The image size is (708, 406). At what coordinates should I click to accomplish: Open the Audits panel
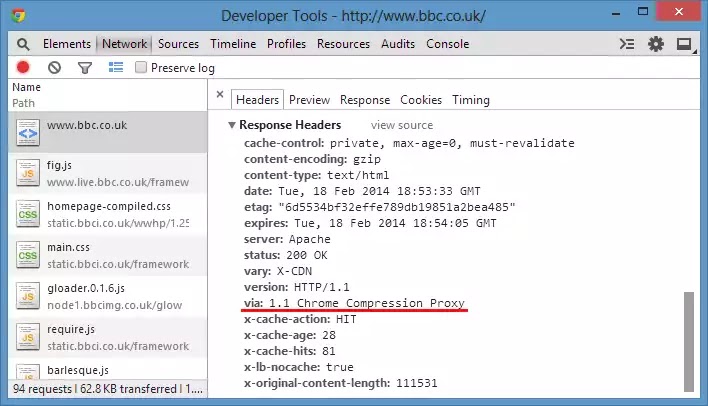click(x=398, y=44)
